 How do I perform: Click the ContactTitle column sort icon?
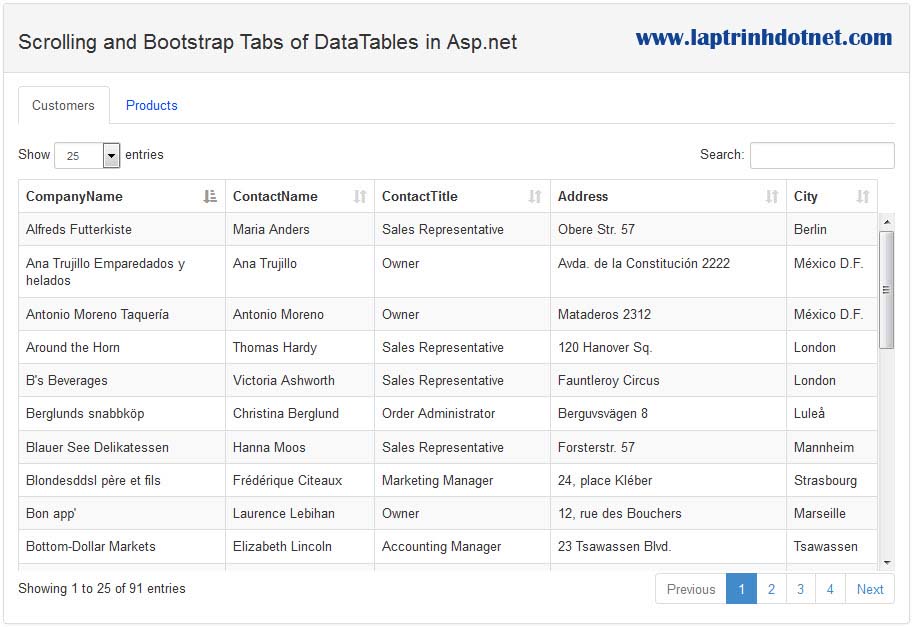point(535,197)
